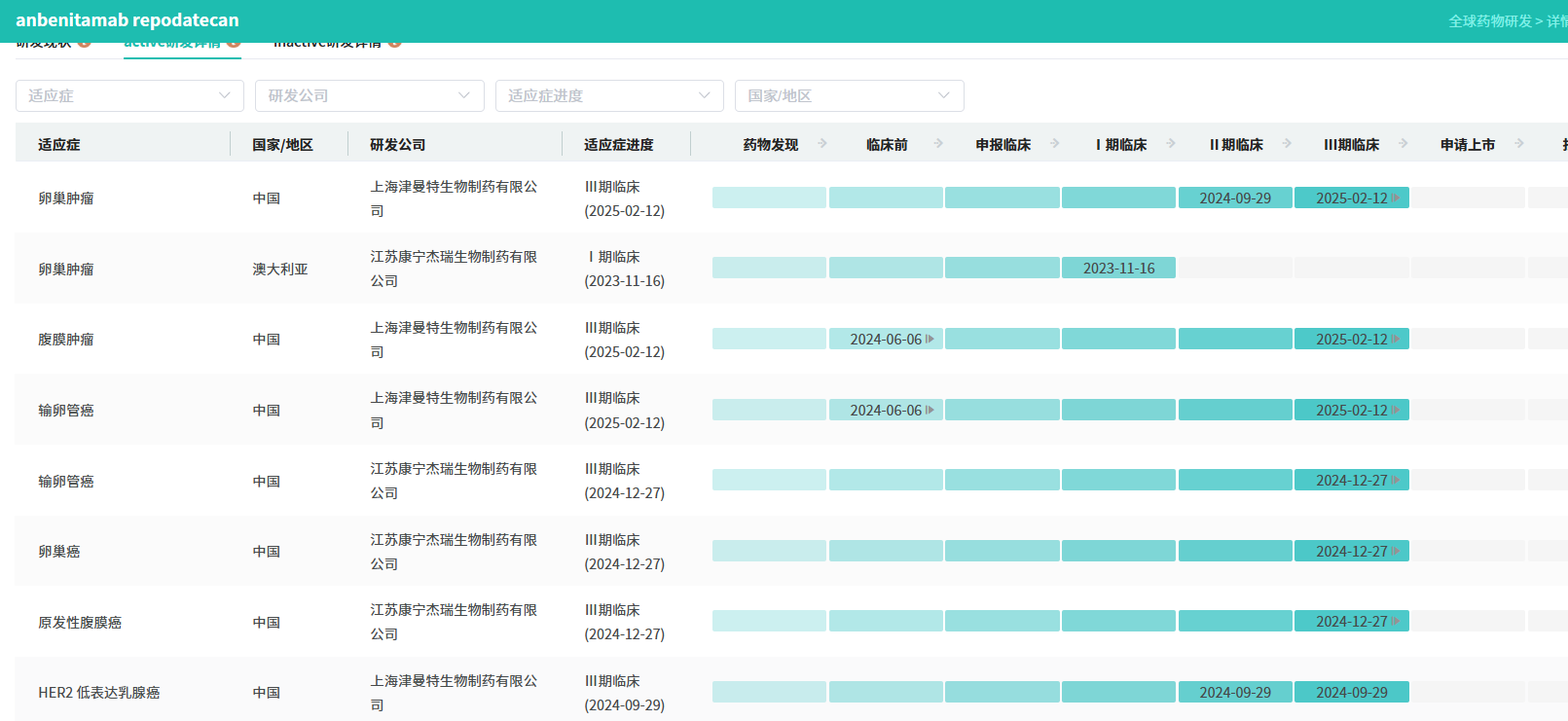Viewport: 1568px width, 721px height.
Task: Click play icon beside 2025-02-12 in 腹膜肿瘤 row
Action: [x=1396, y=340]
